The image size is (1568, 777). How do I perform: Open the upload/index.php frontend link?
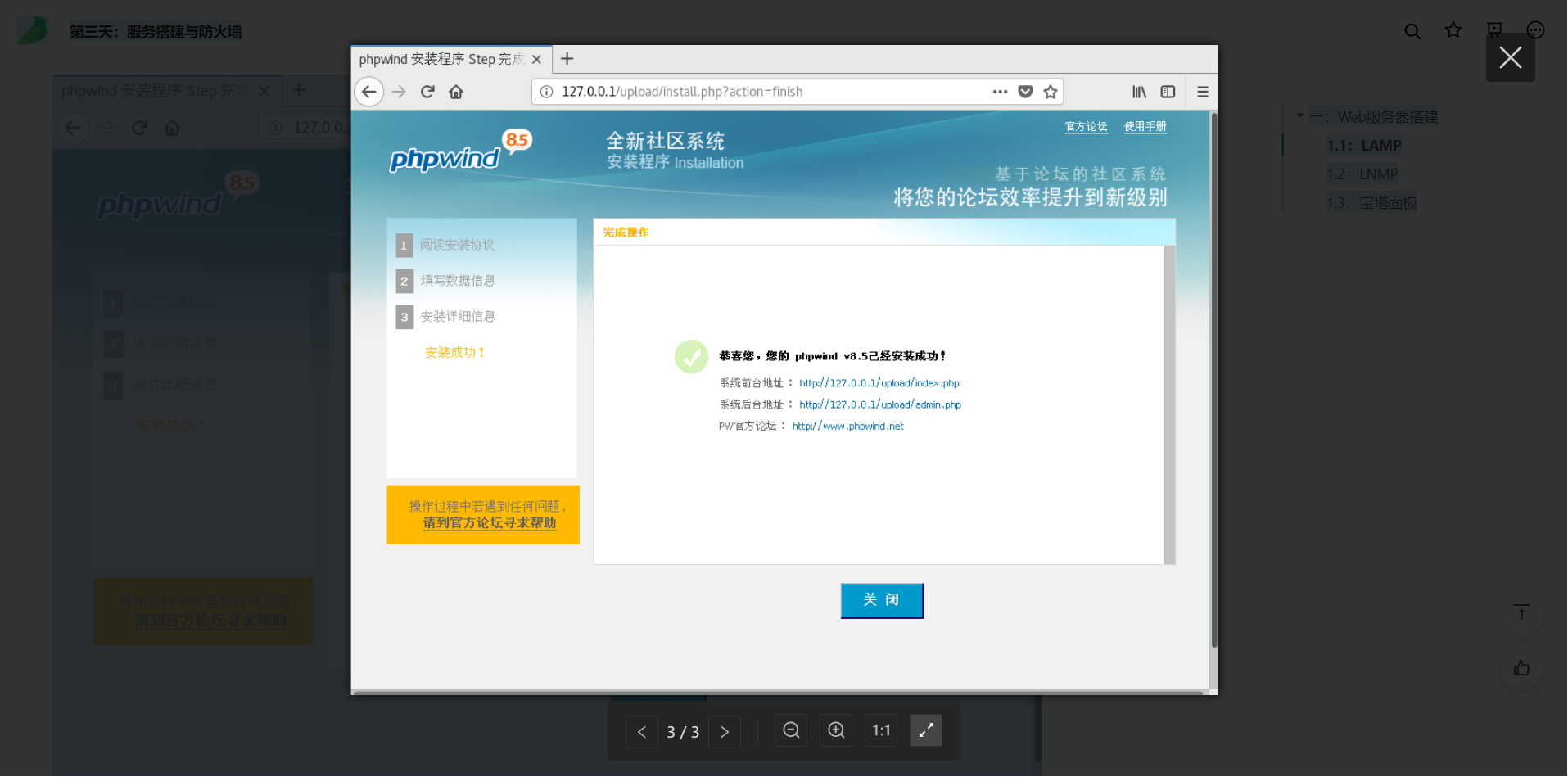[879, 383]
